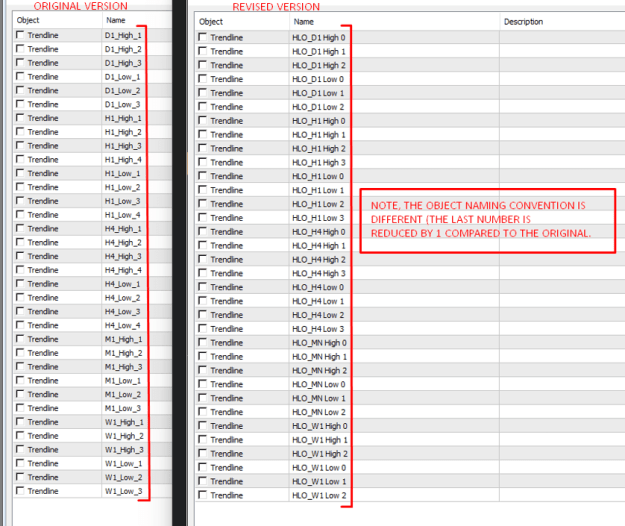Image resolution: width=625 pixels, height=526 pixels.
Task: Tick the HLO_MN High 0 checkbox
Action: click(202, 343)
